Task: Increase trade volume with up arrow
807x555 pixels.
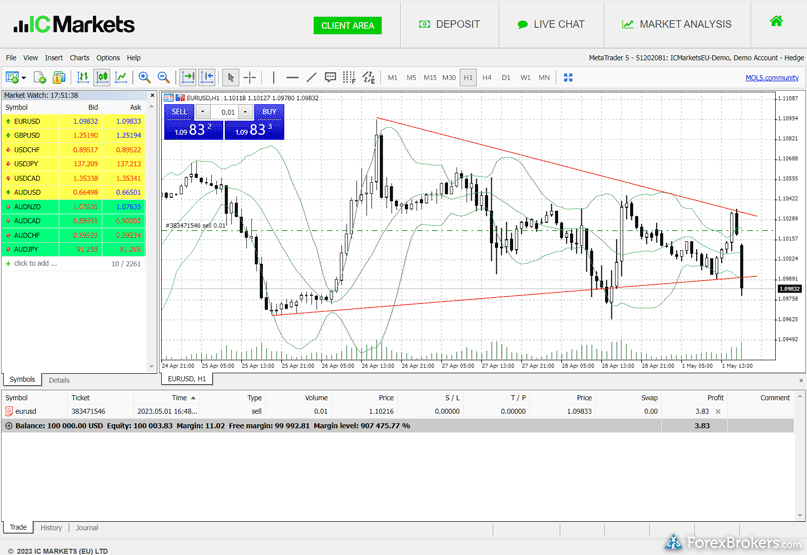Action: (246, 112)
